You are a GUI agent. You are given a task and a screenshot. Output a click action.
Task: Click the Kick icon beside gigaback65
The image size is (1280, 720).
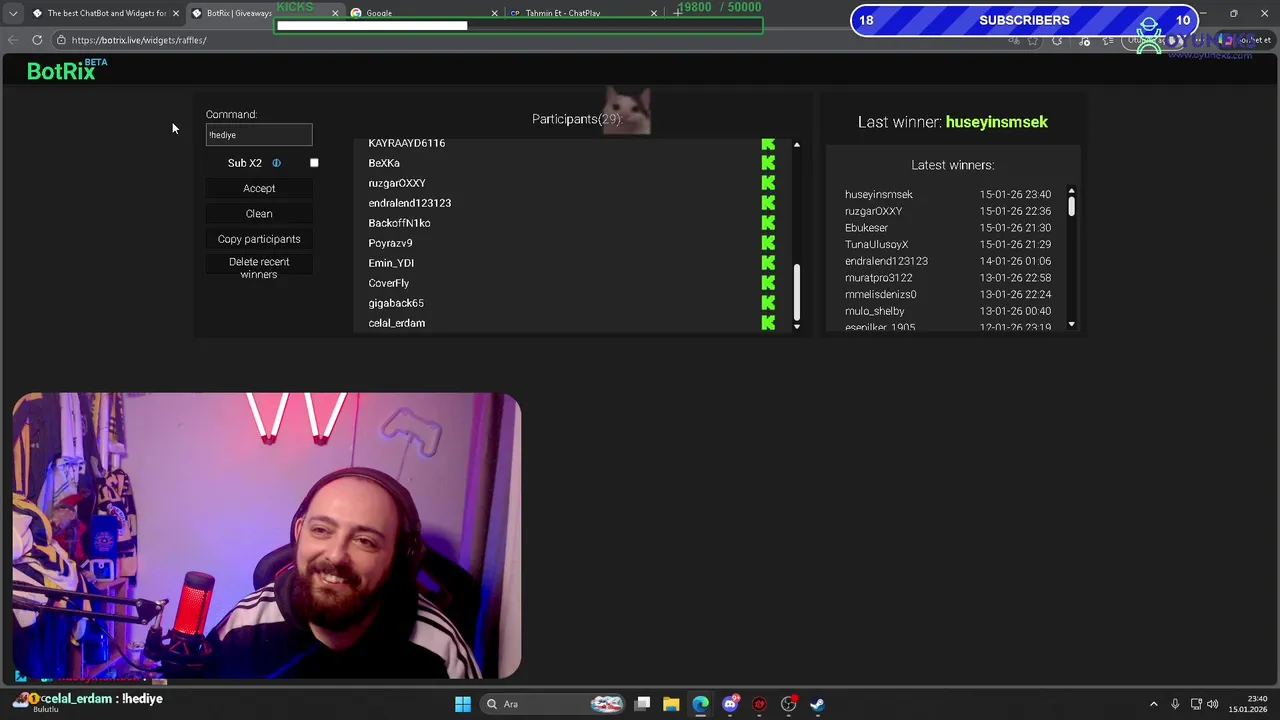tap(768, 303)
